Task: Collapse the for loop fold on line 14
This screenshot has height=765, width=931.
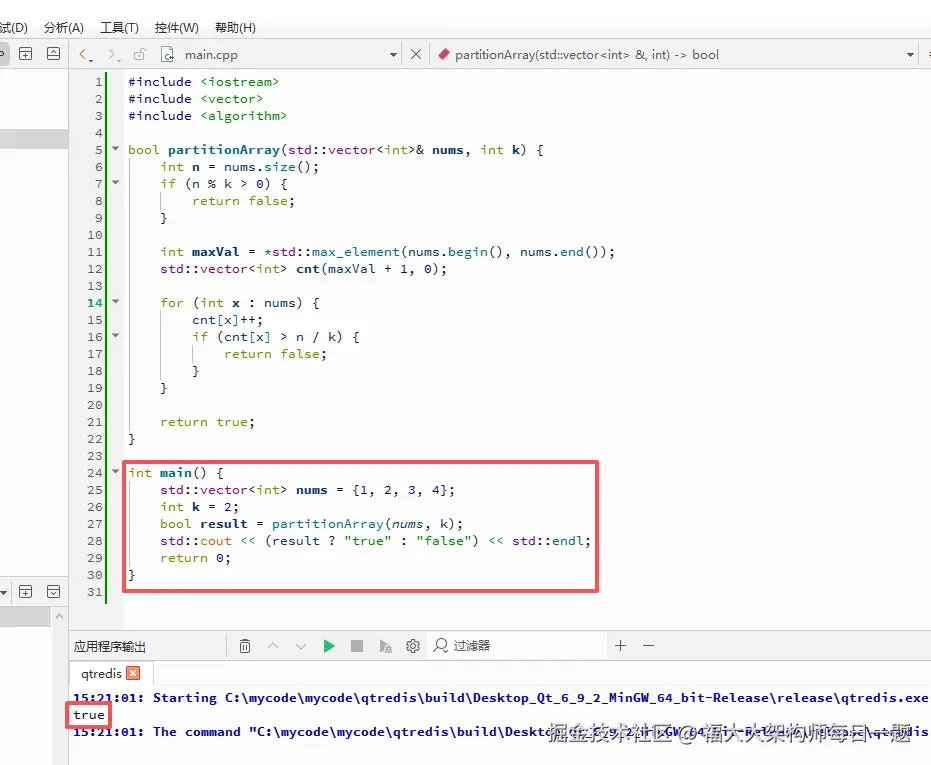Action: tap(116, 302)
